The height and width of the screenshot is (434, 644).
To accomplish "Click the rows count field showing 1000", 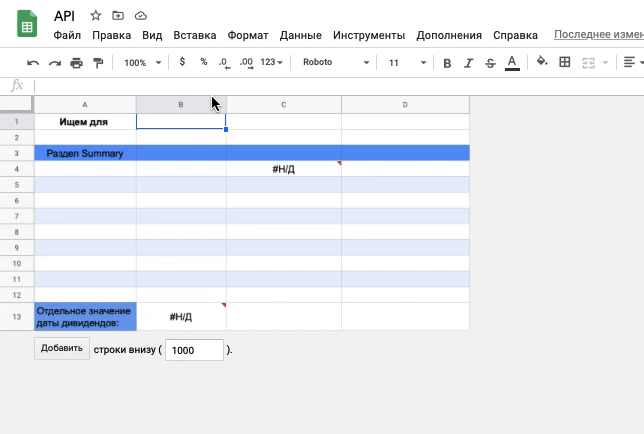I will tap(194, 350).
